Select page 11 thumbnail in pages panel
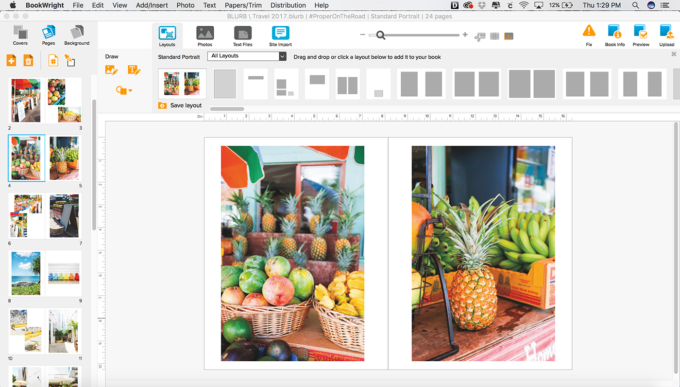The width and height of the screenshot is (680, 387). [64, 331]
